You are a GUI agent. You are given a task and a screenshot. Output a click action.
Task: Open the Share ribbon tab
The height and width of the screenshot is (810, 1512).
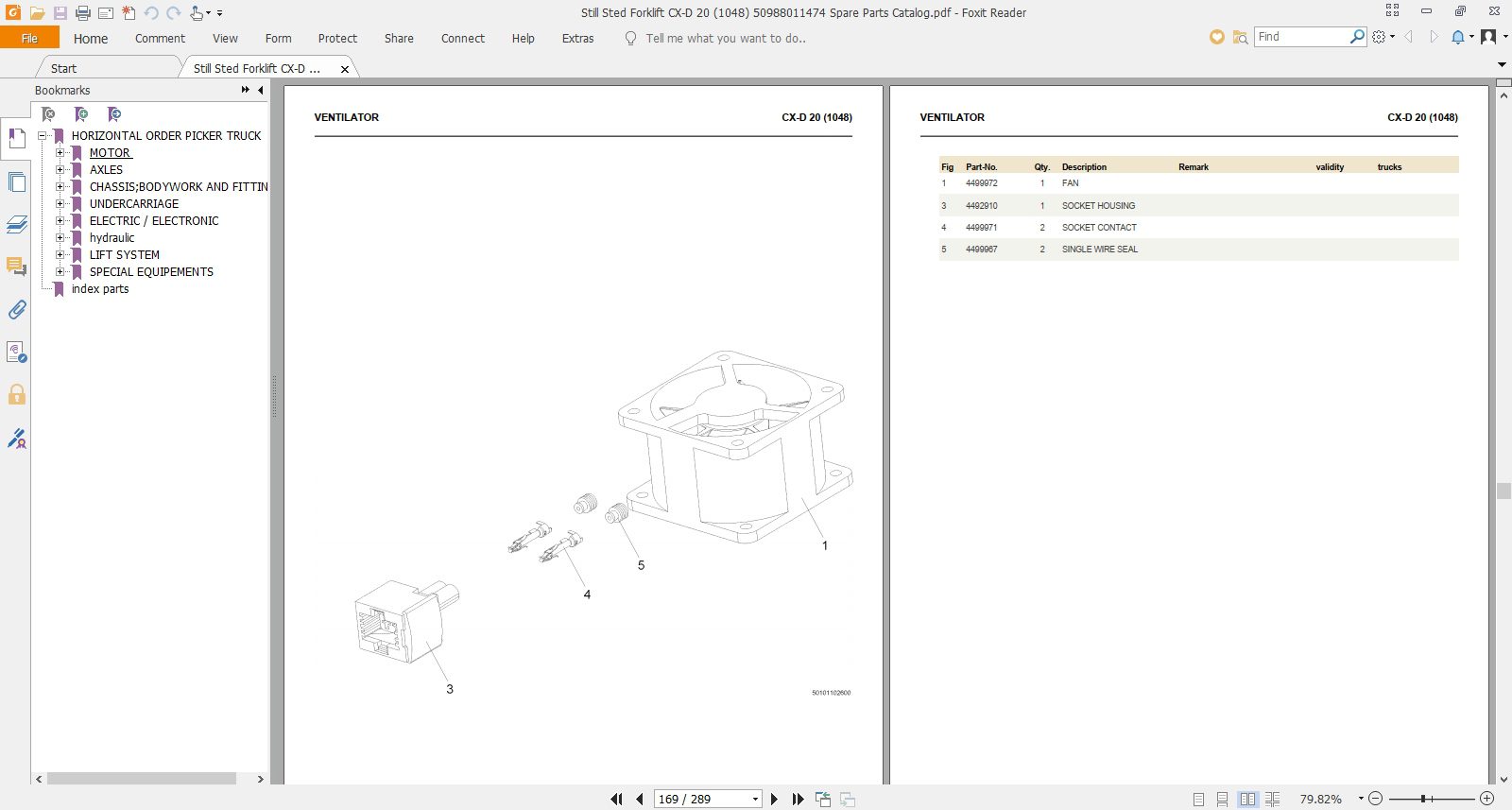click(399, 39)
